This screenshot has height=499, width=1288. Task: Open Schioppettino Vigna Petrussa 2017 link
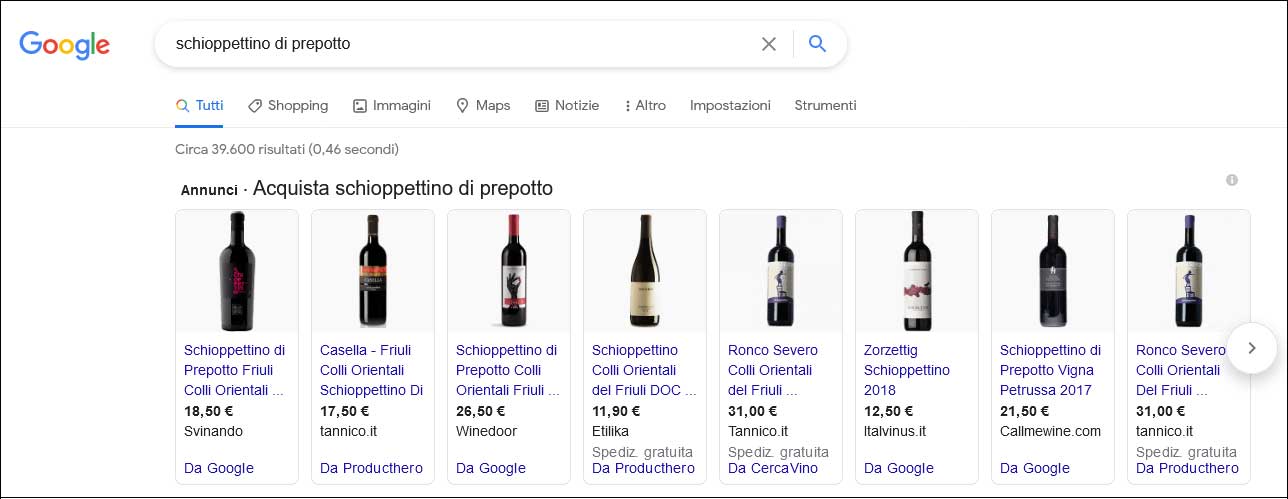tap(1050, 370)
